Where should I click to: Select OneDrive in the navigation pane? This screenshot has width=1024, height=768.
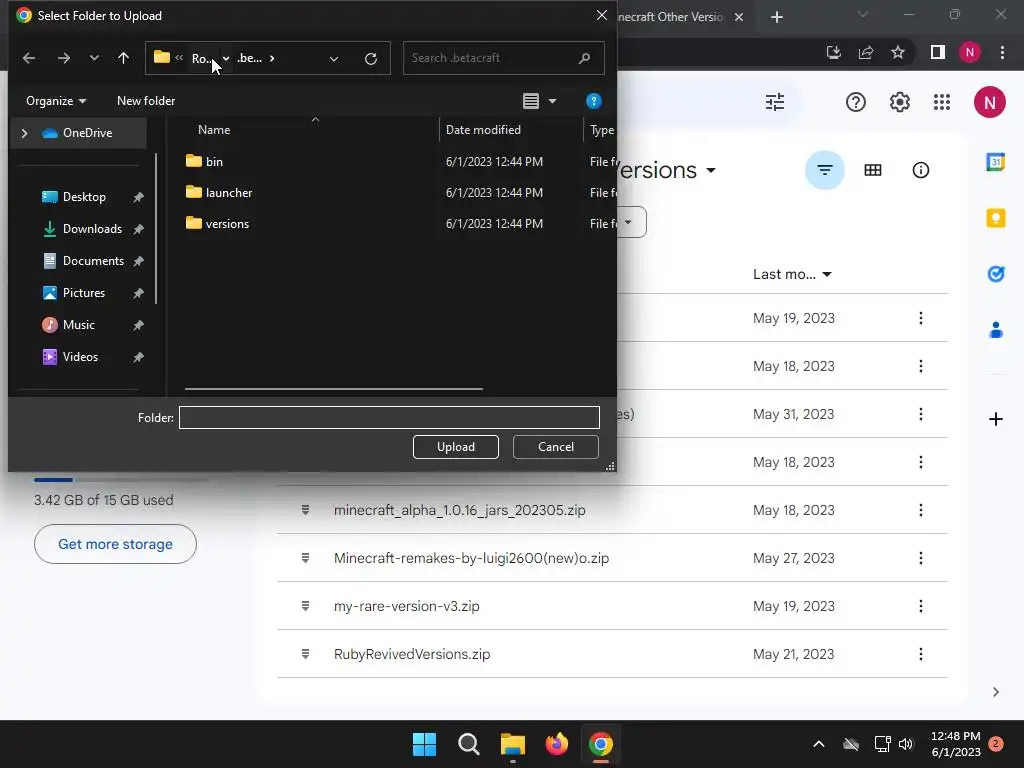click(87, 133)
